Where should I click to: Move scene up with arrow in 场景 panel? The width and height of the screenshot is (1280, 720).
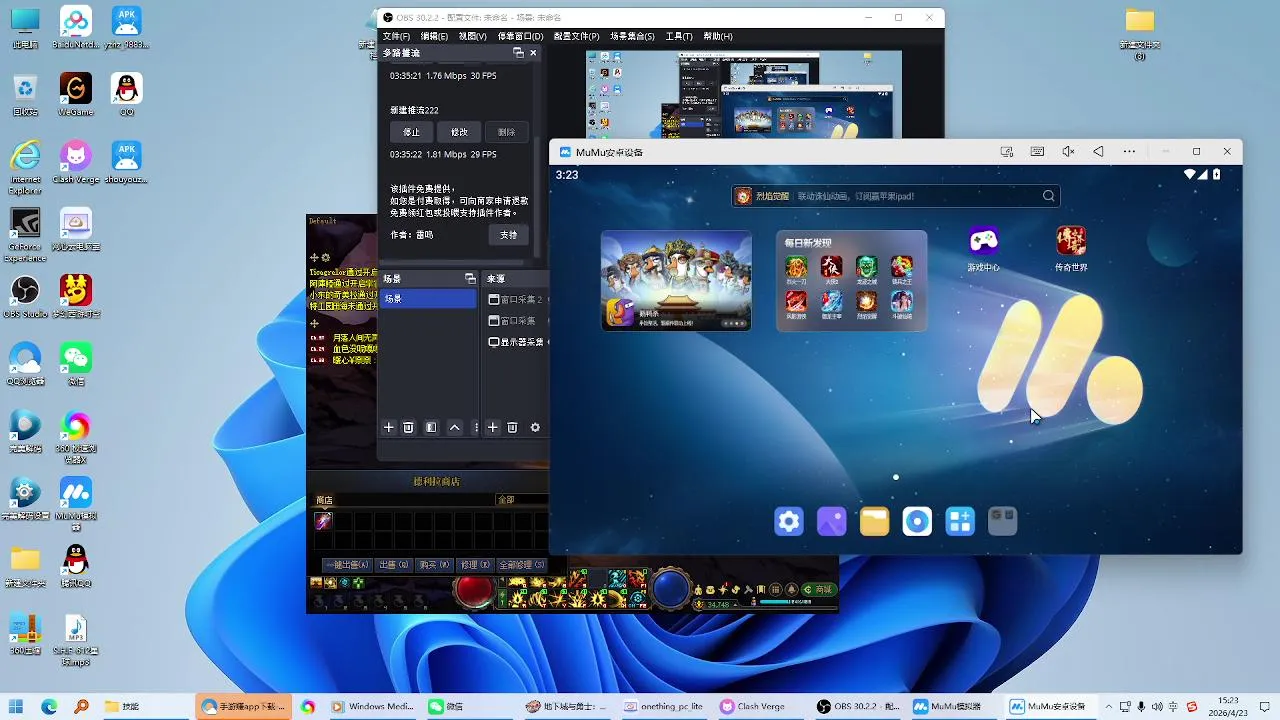pos(454,427)
